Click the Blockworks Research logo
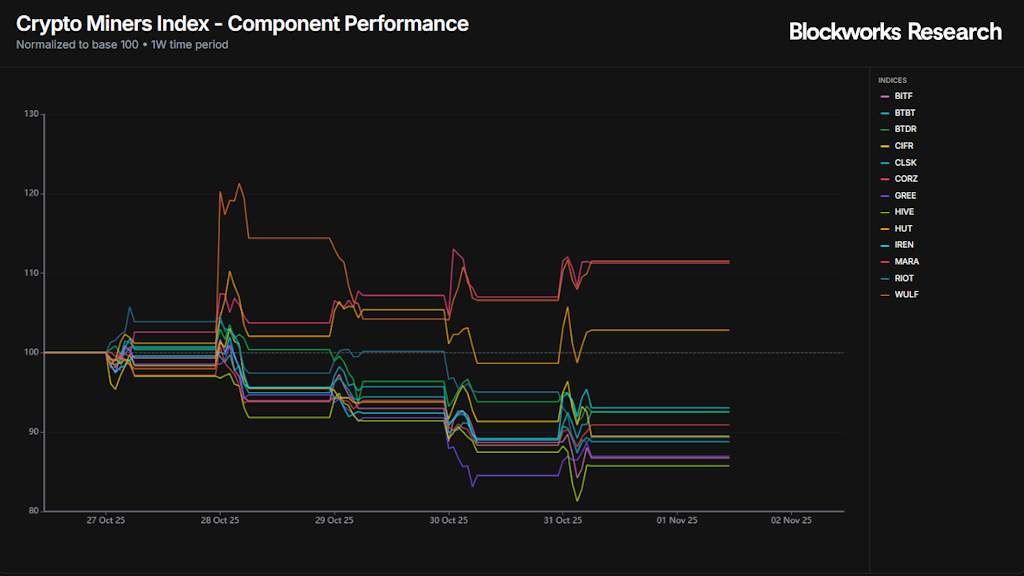 pyautogui.click(x=895, y=32)
